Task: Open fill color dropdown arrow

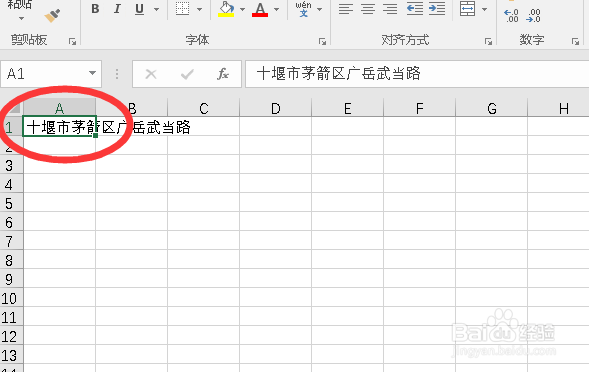Action: pyautogui.click(x=242, y=9)
